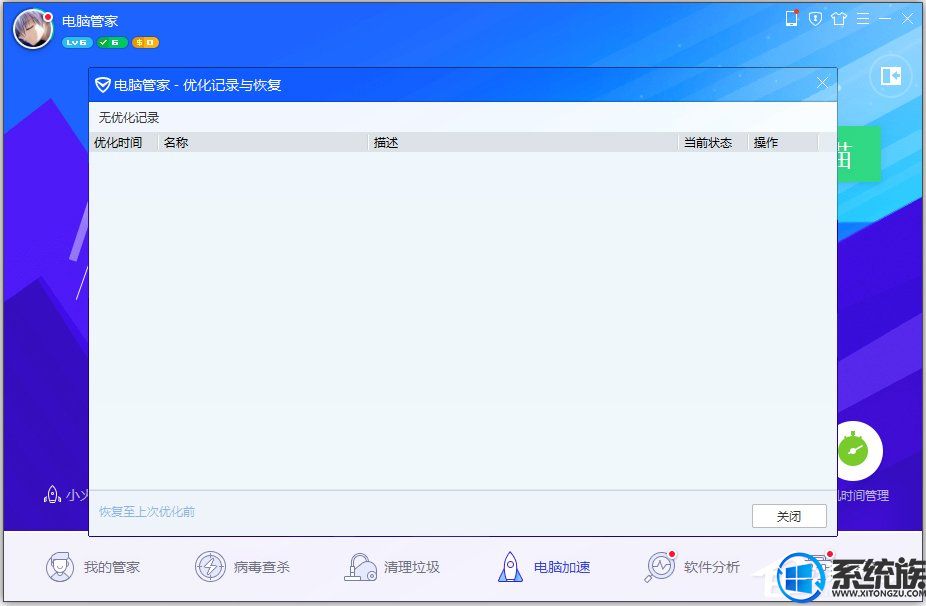Click the 病毒查杀 lightning icon
This screenshot has height=606, width=926.
[210, 567]
